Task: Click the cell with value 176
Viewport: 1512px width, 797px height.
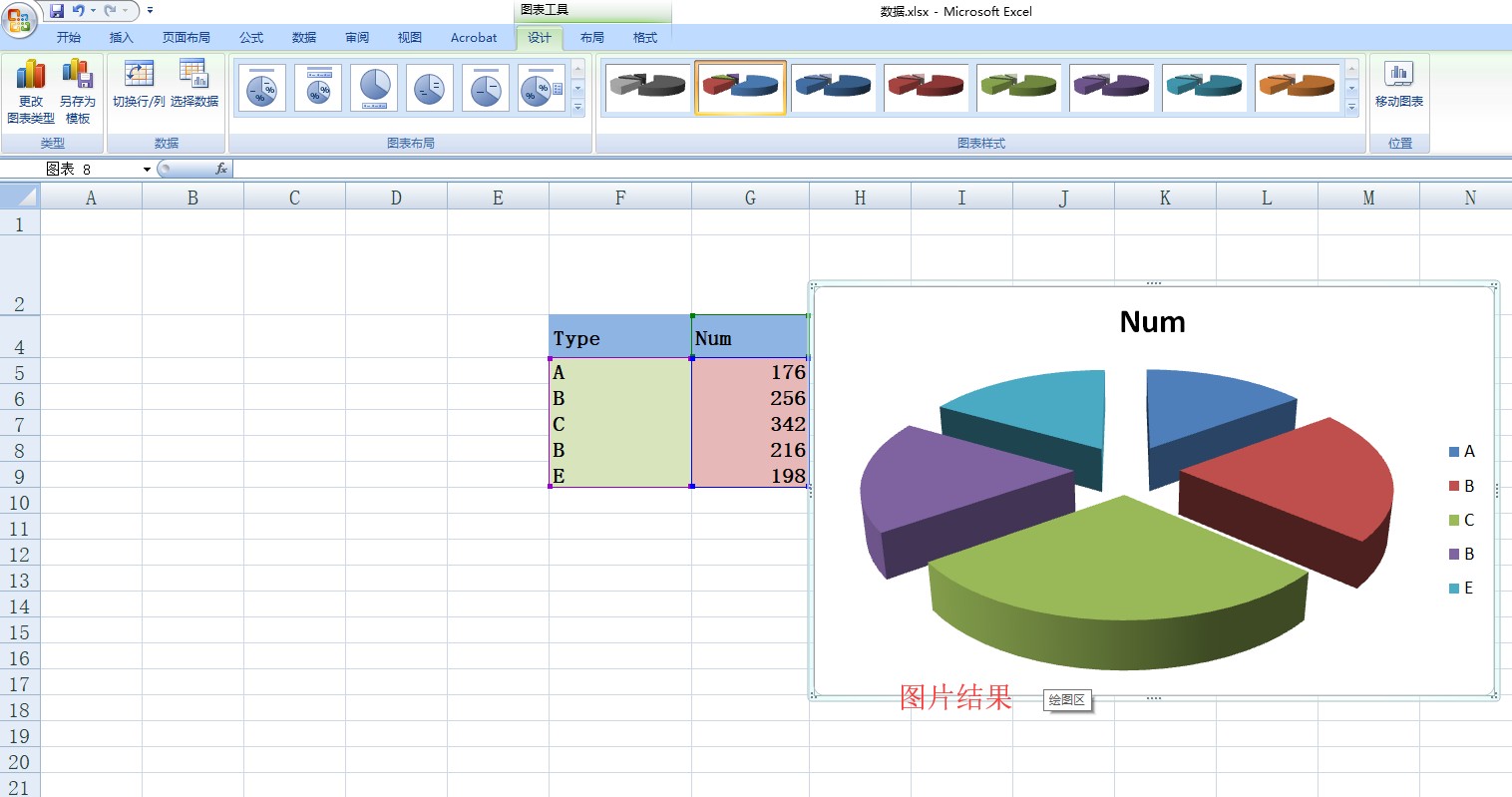Action: click(x=750, y=372)
